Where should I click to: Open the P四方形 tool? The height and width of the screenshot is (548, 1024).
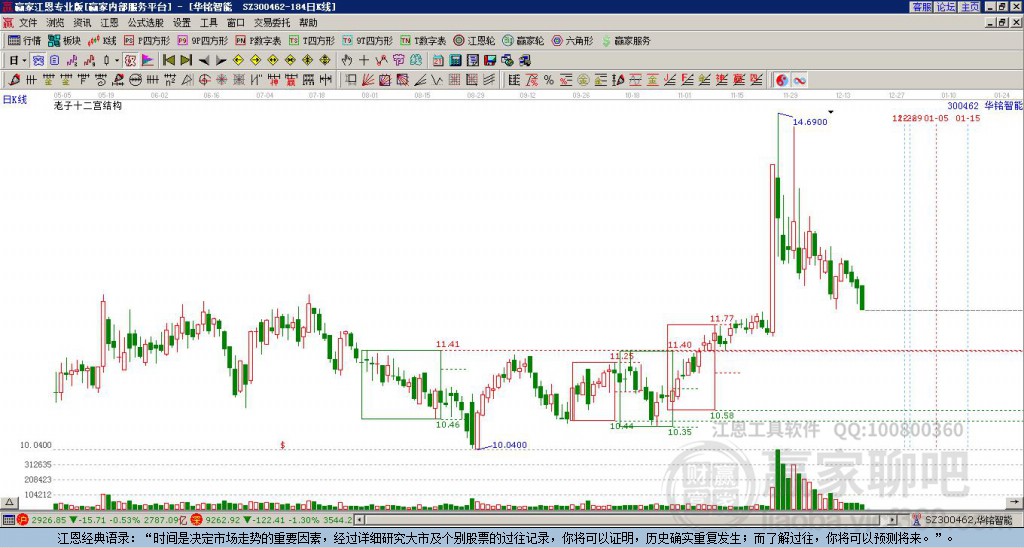click(147, 40)
